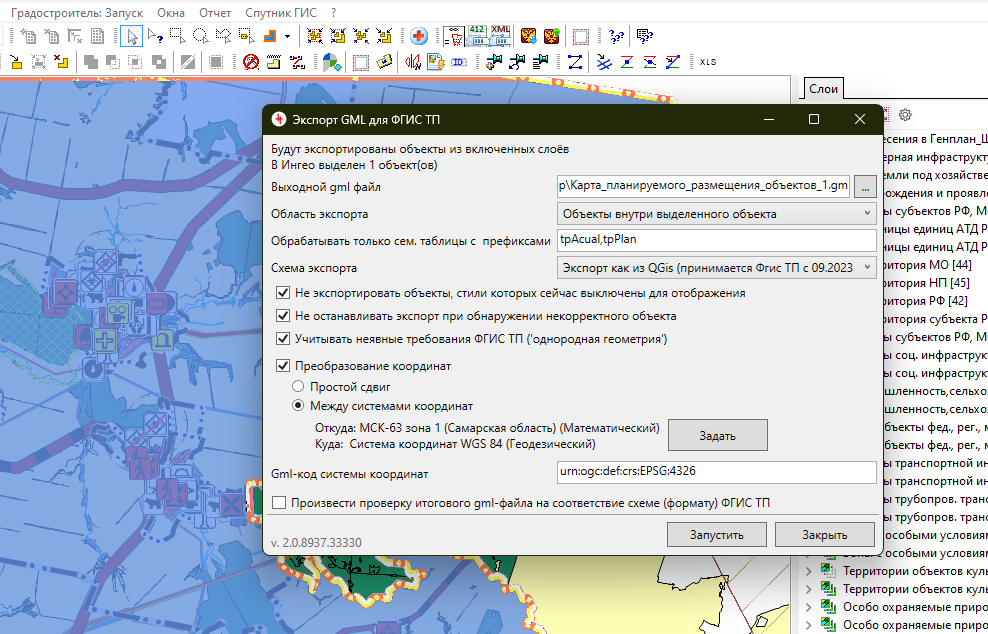Viewport: 988px width, 634px height.
Task: Click the crossed-out hammer prohibition icon
Action: click(251, 62)
